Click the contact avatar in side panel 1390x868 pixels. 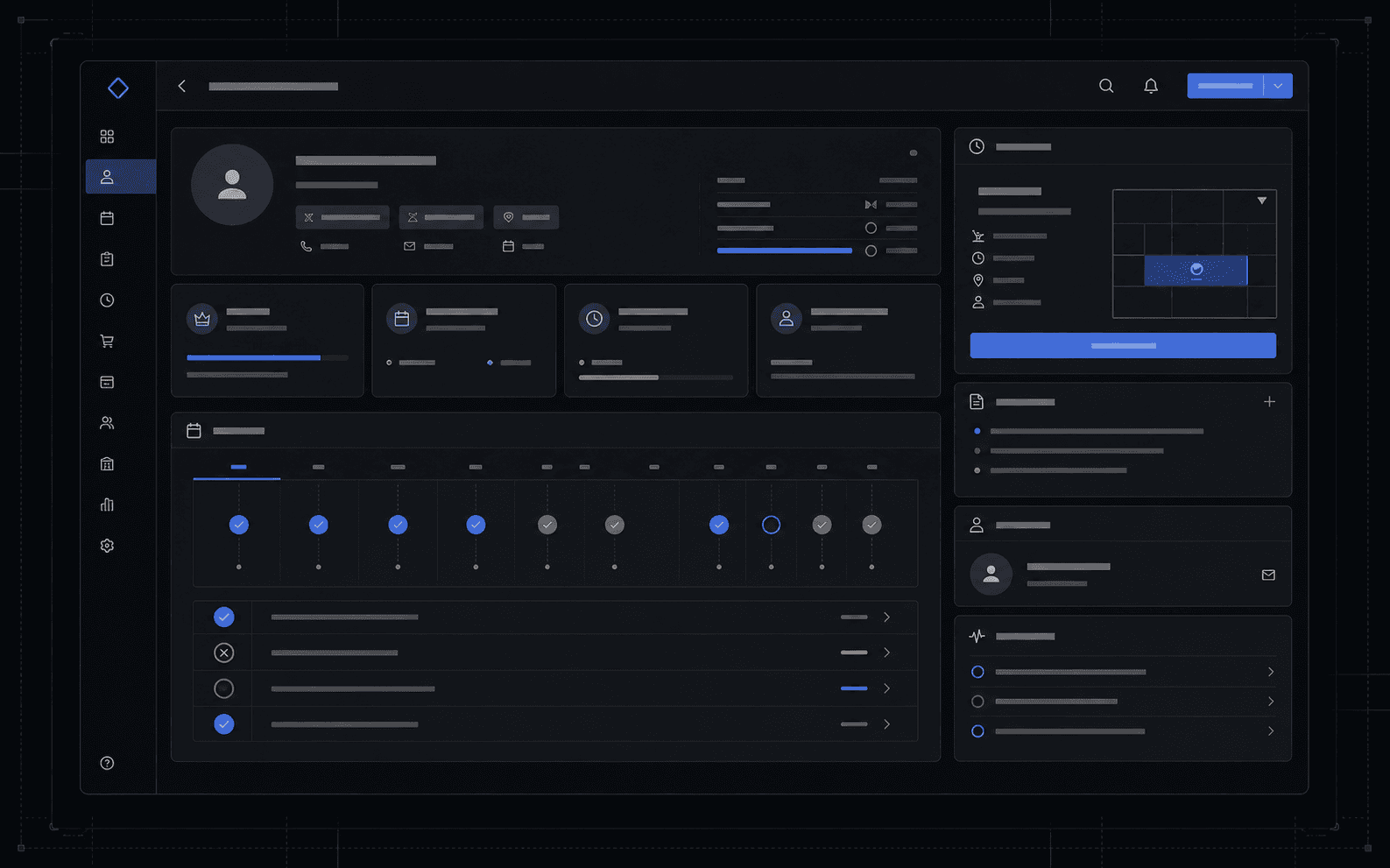click(991, 575)
